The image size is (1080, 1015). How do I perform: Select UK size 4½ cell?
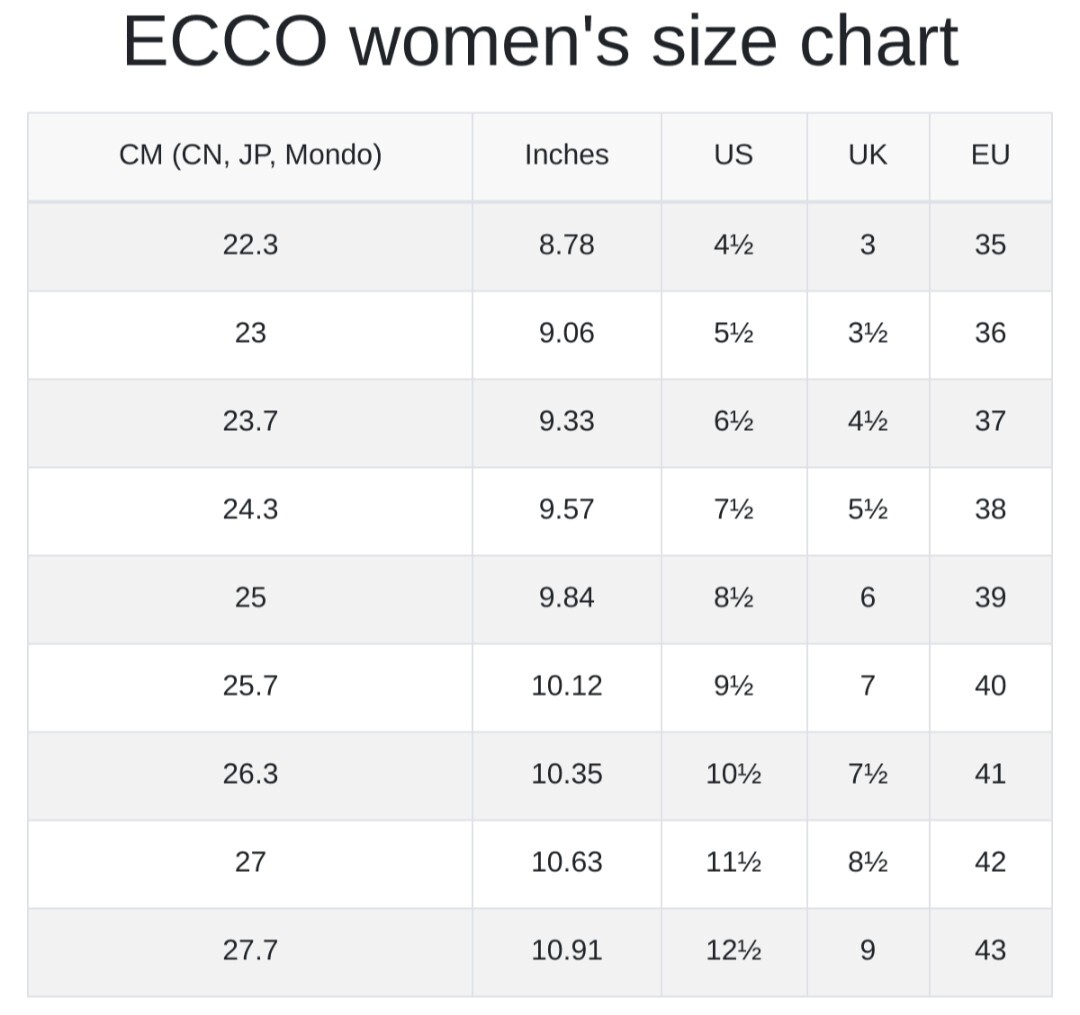867,421
